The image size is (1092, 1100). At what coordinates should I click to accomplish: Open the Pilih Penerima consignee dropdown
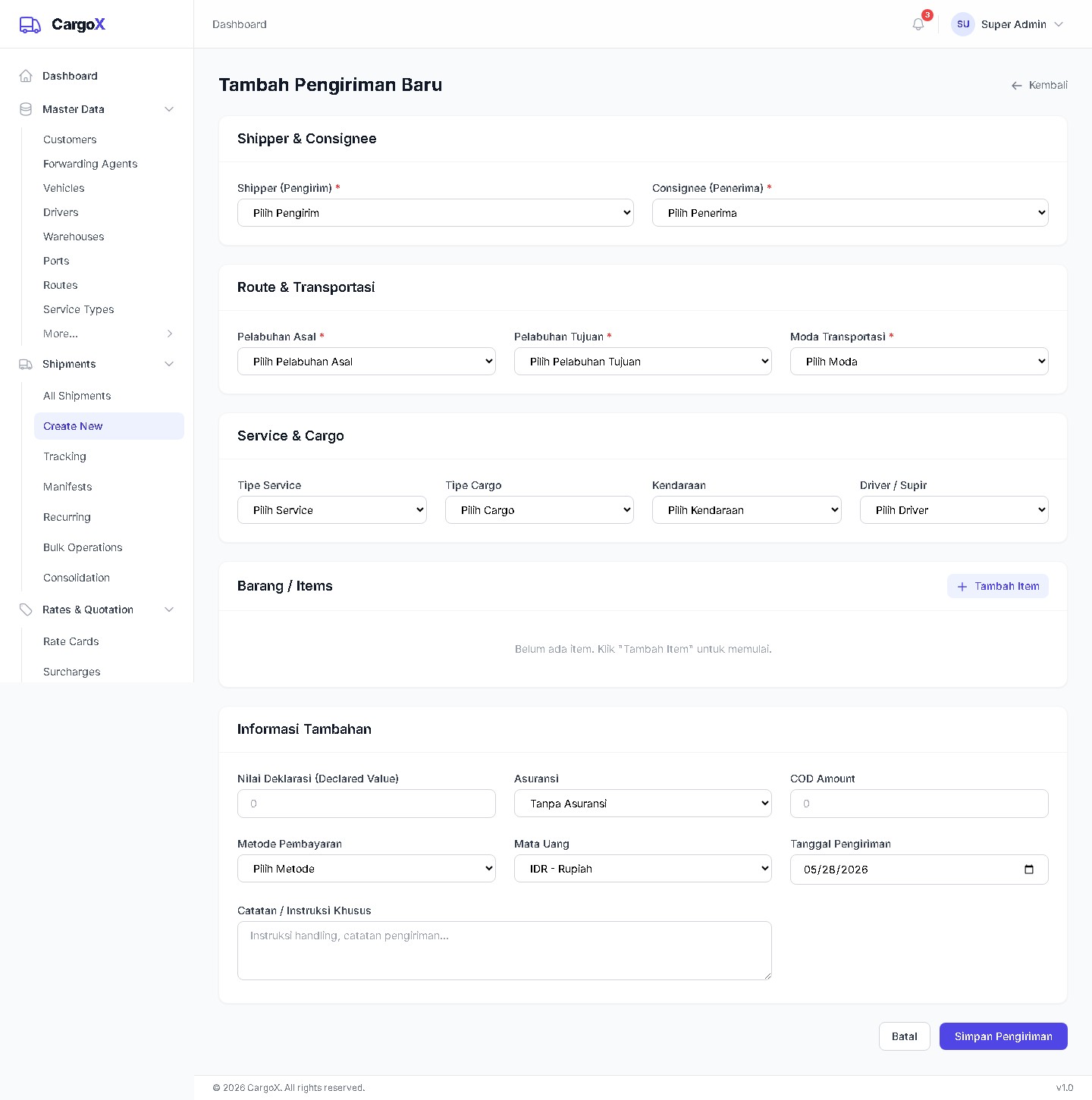[850, 213]
